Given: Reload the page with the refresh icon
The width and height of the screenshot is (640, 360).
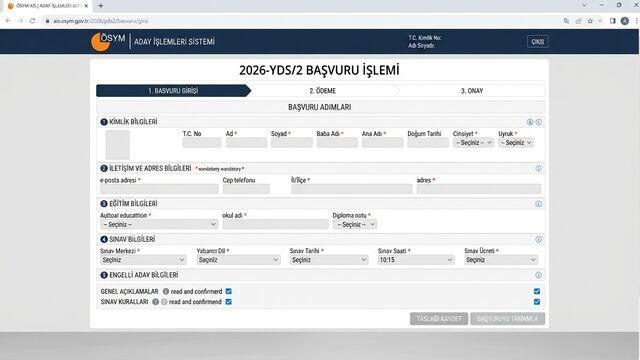Looking at the screenshot, I should (x=32, y=21).
